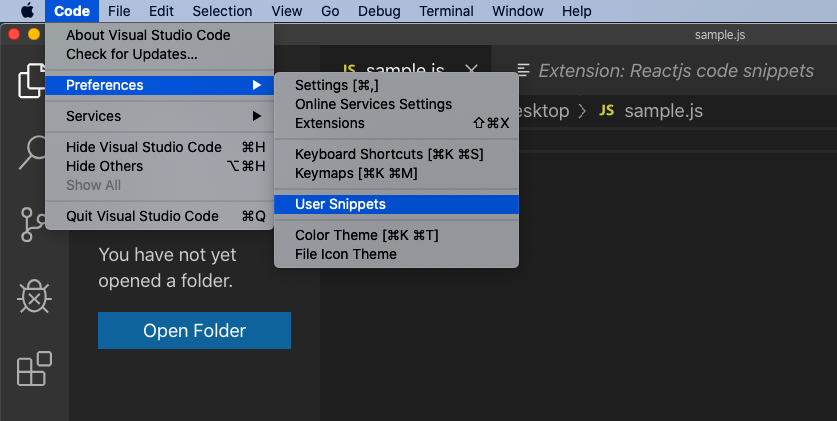
Task: Open the File menu
Action: point(119,11)
